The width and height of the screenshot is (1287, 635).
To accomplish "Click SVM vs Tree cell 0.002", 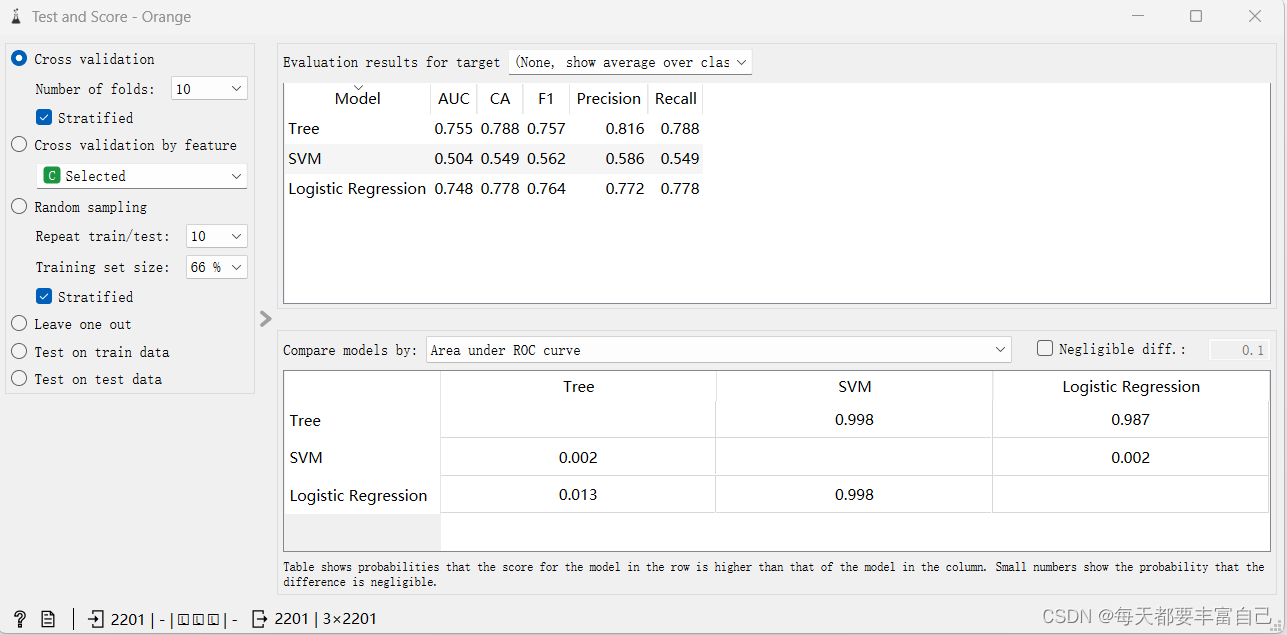I will tap(578, 457).
